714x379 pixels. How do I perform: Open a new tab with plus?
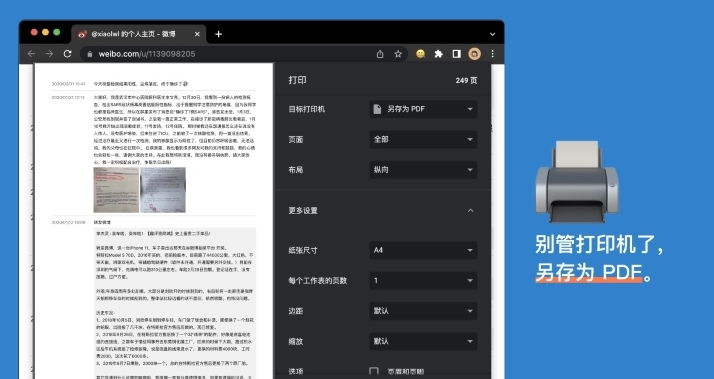point(219,34)
